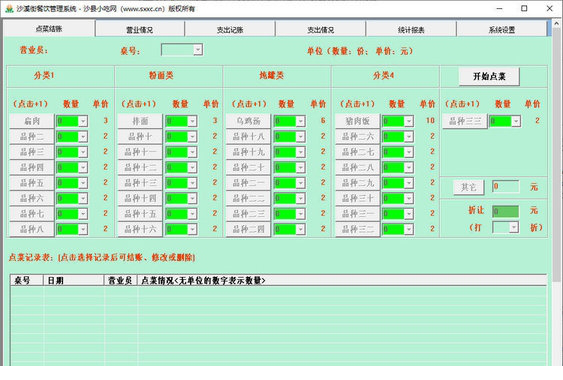Open the 桌号 table number dropdown
Image resolution: width=563 pixels, height=380 pixels.
click(198, 50)
